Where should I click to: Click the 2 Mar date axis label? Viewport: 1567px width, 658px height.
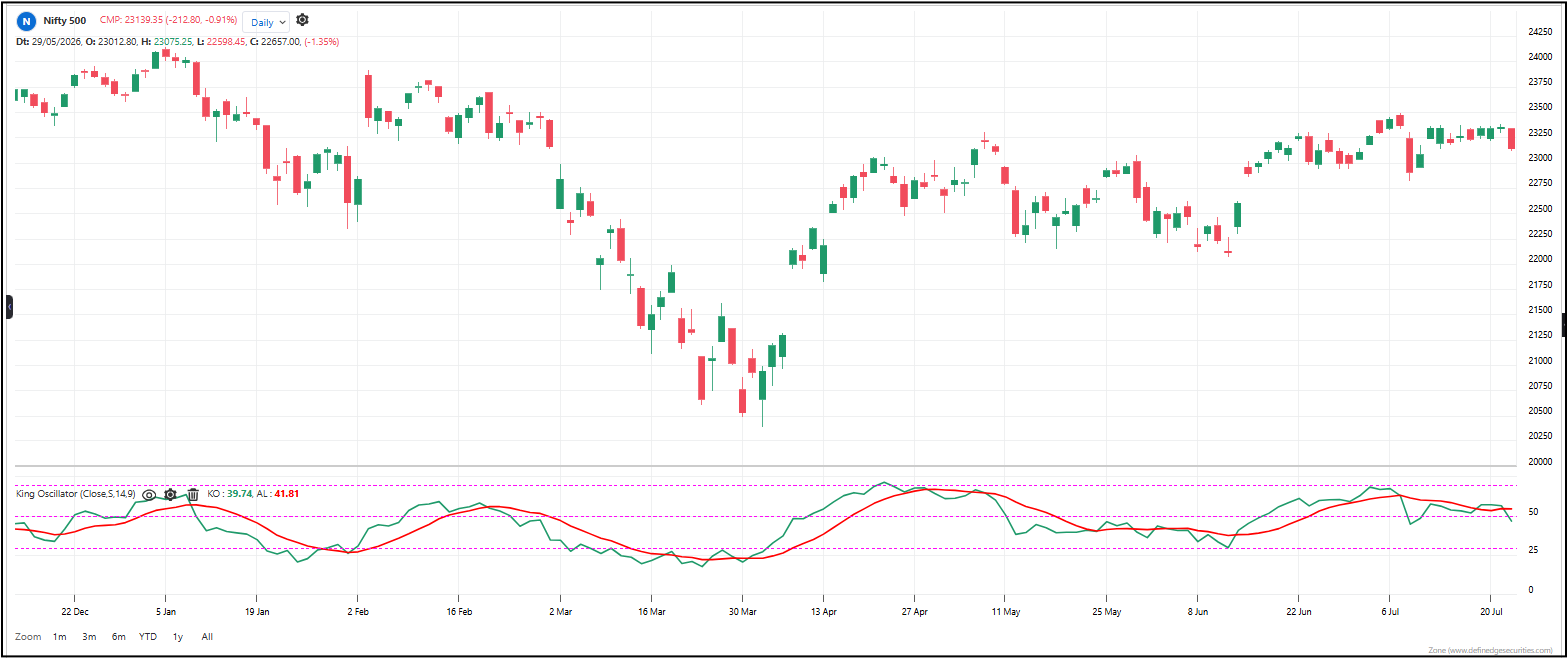(560, 610)
